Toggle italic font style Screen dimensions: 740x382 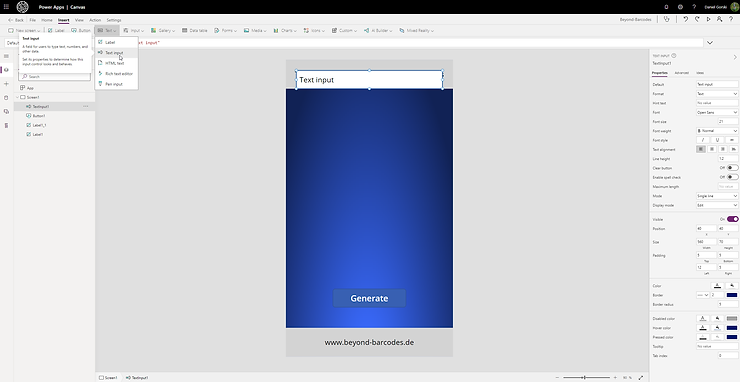point(703,140)
